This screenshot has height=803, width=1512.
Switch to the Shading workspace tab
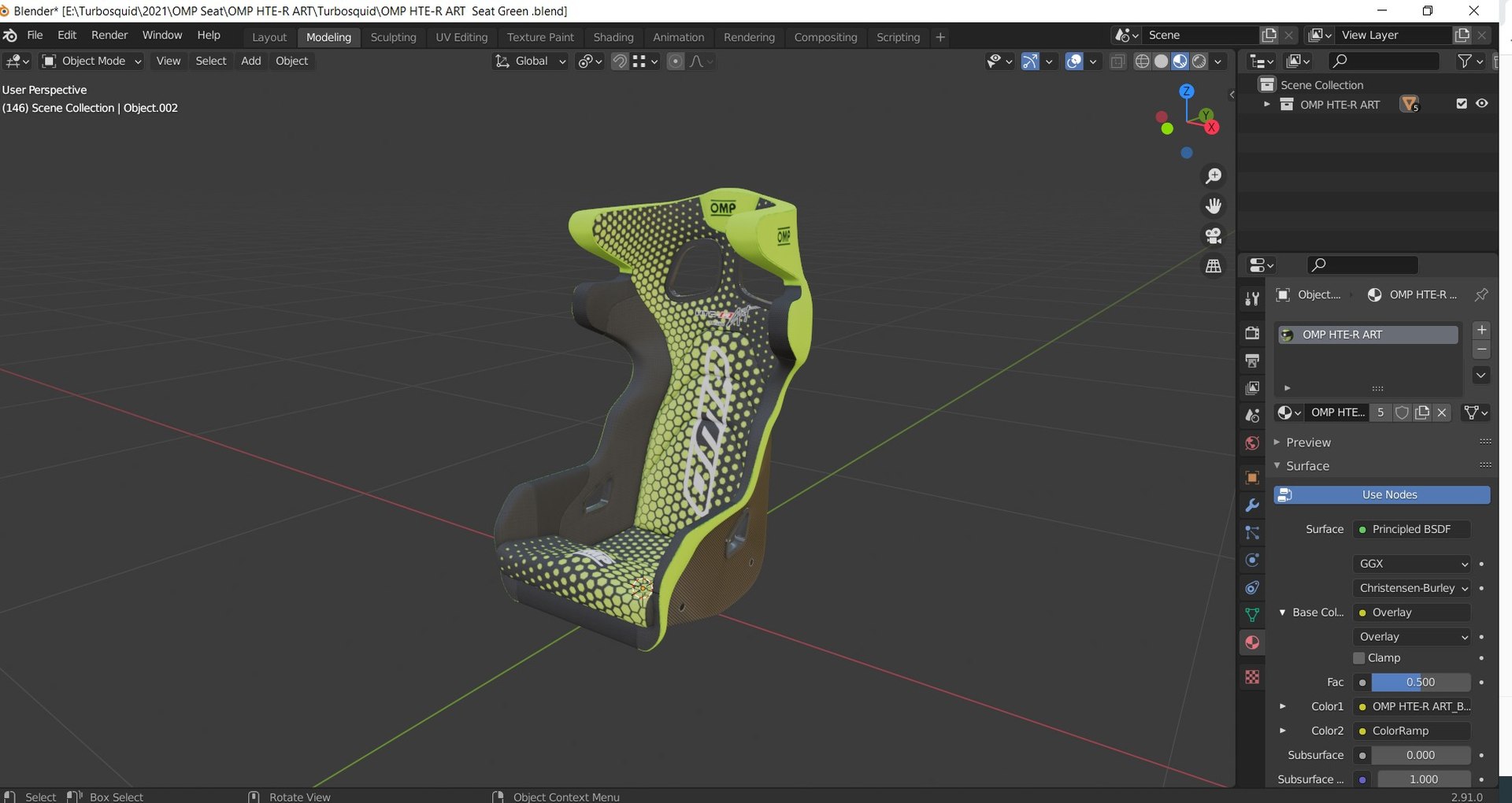tap(613, 37)
